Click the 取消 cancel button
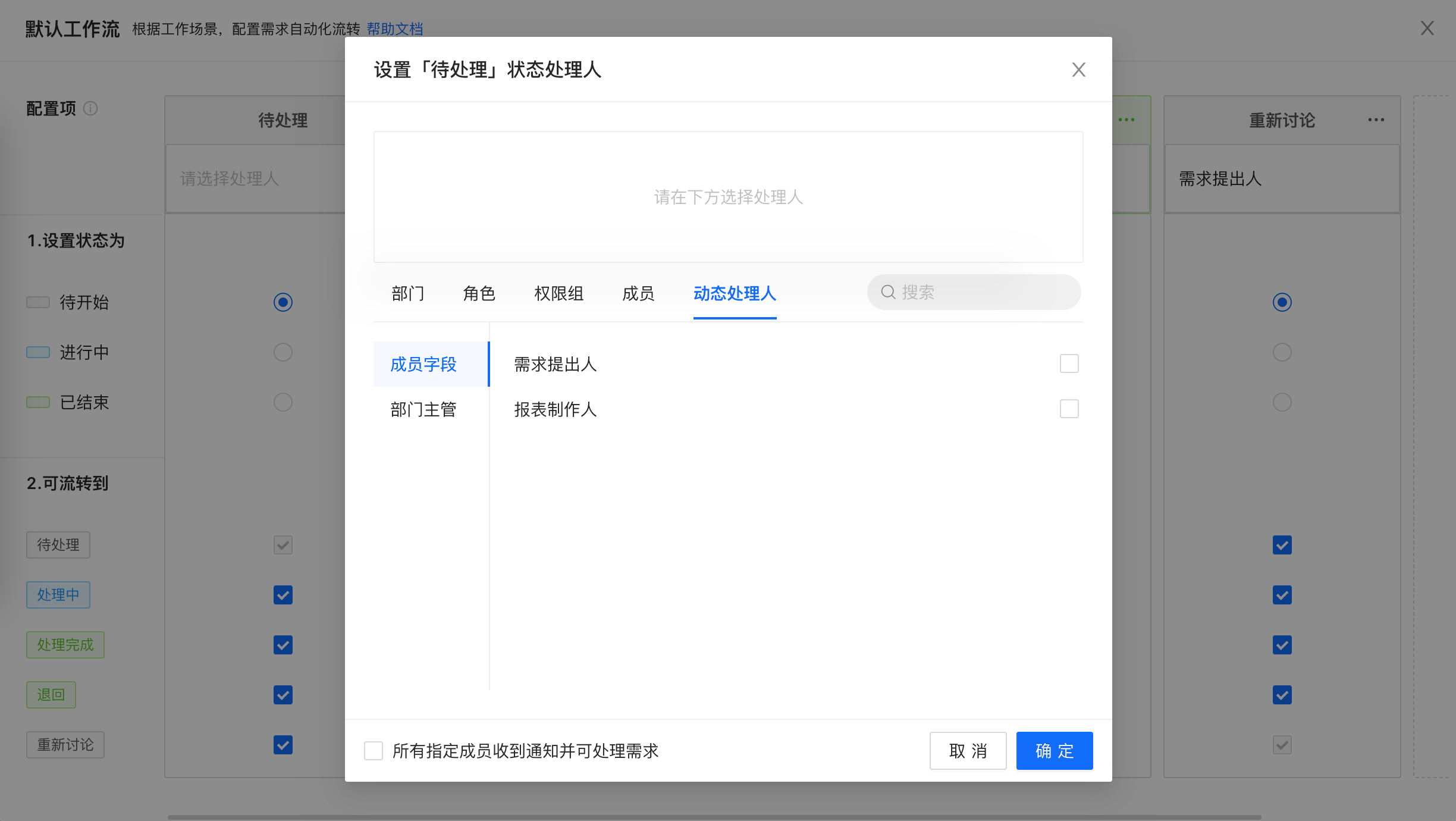This screenshot has width=1456, height=821. click(x=968, y=751)
